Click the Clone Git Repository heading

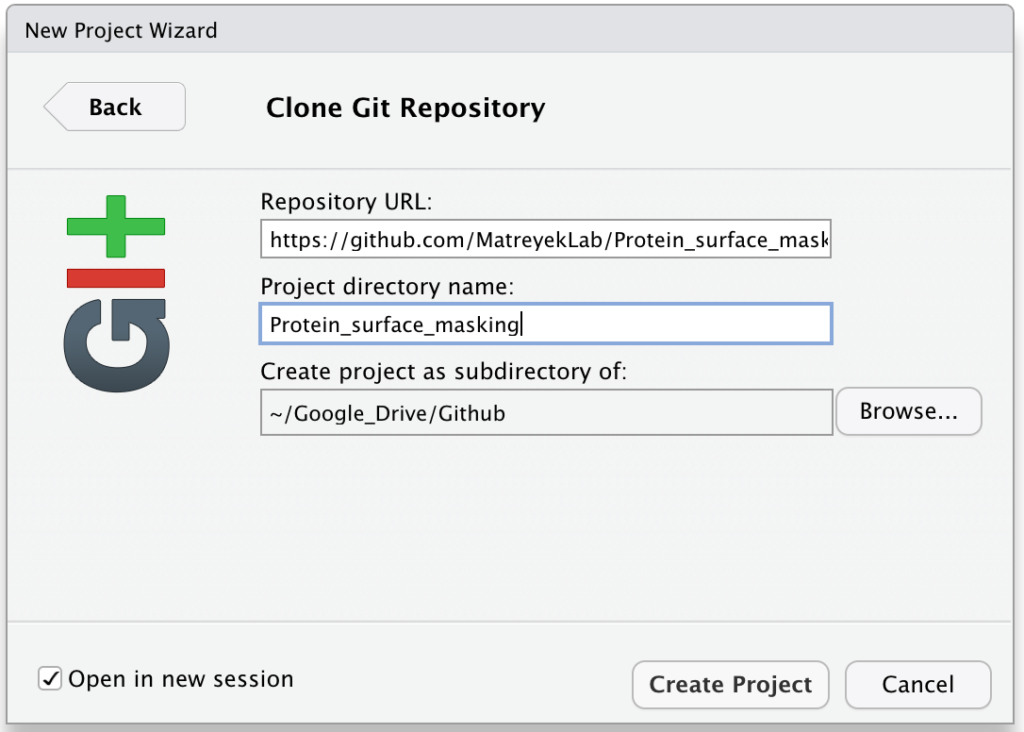pyautogui.click(x=406, y=108)
